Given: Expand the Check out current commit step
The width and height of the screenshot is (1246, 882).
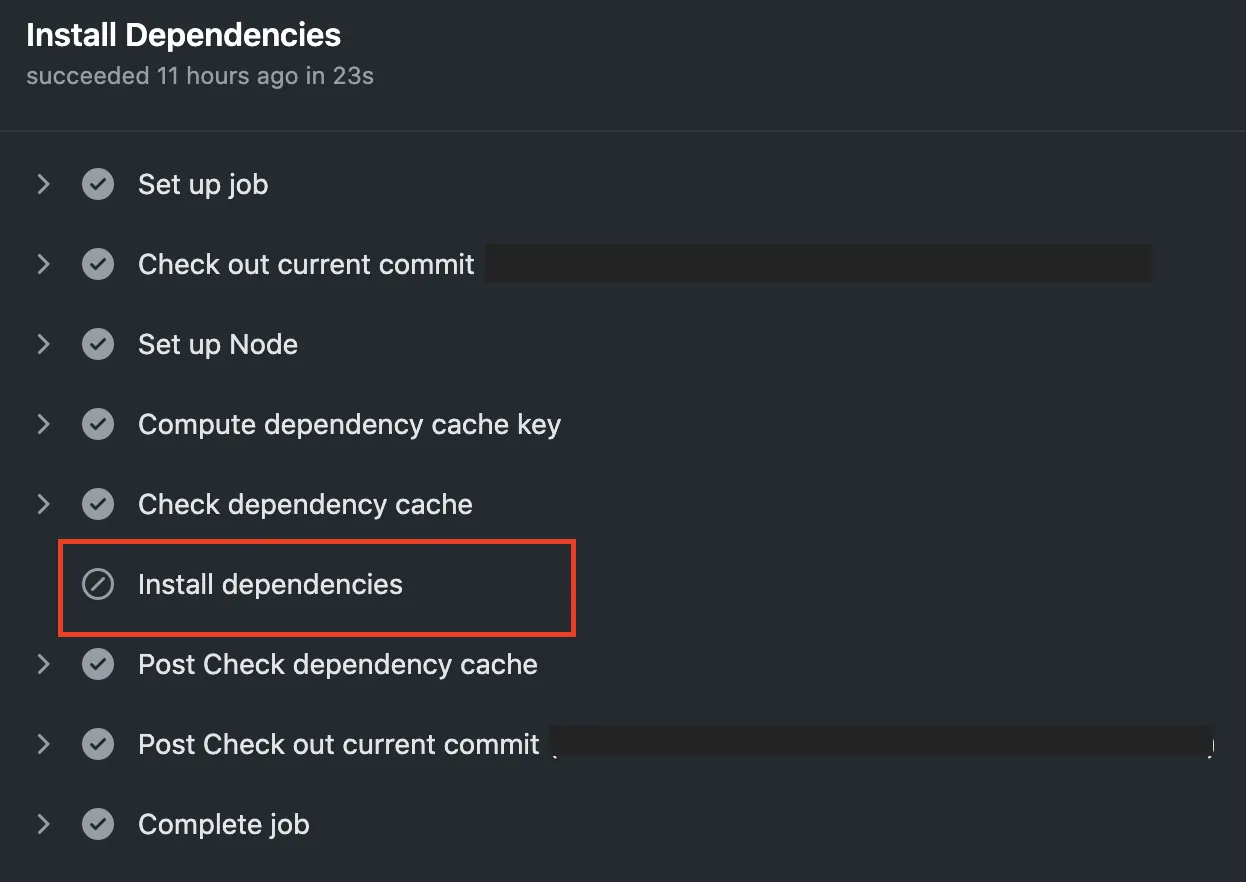Looking at the screenshot, I should (43, 265).
